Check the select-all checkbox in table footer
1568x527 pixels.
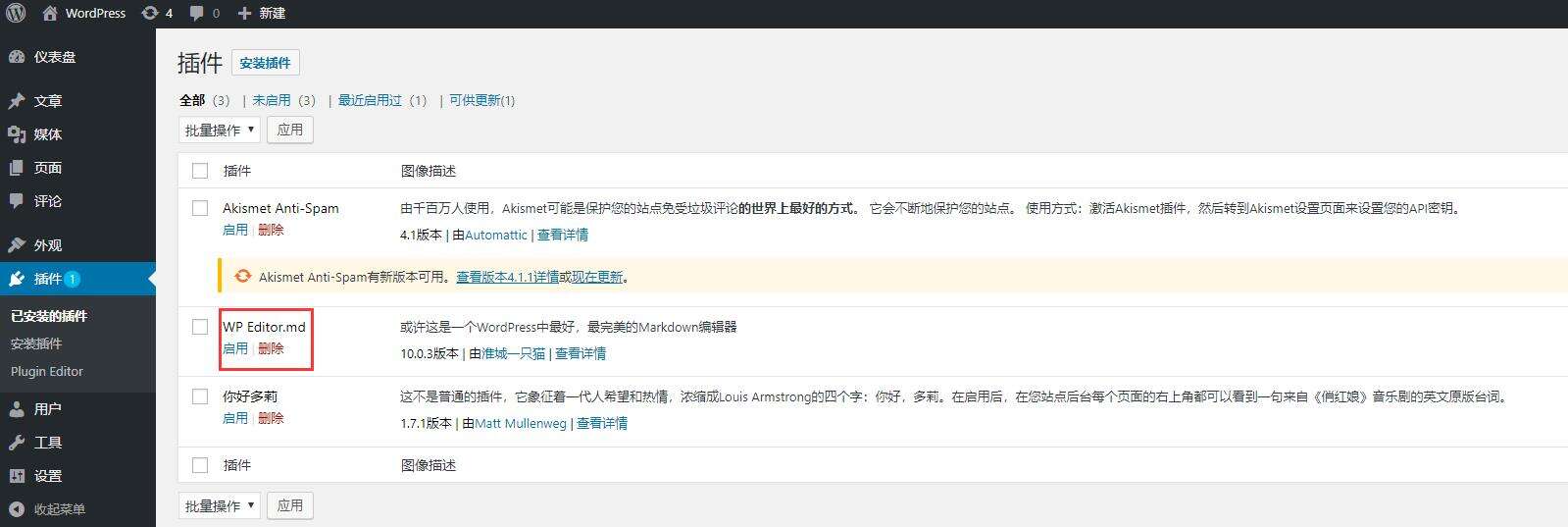[200, 465]
